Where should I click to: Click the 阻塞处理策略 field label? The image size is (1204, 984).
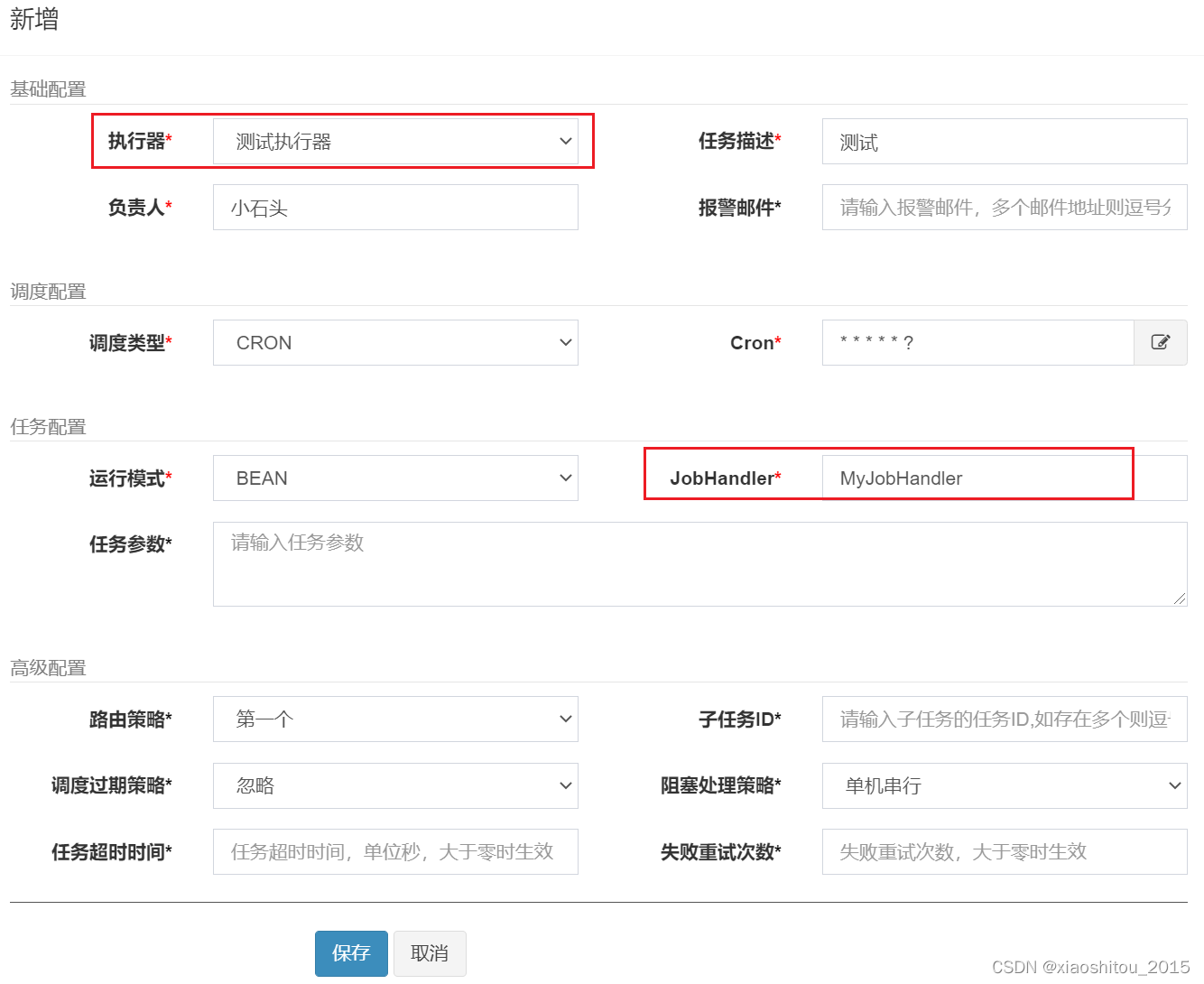click(x=721, y=785)
